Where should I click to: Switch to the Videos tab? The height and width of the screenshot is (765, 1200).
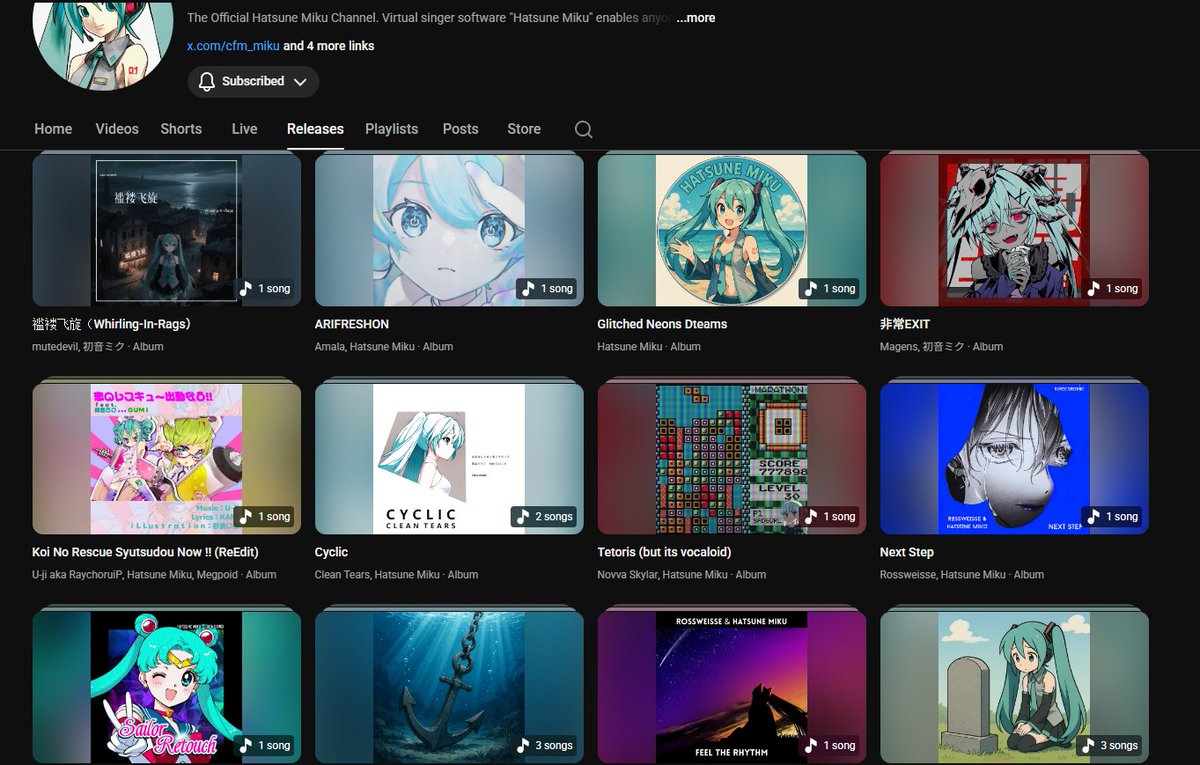[117, 129]
